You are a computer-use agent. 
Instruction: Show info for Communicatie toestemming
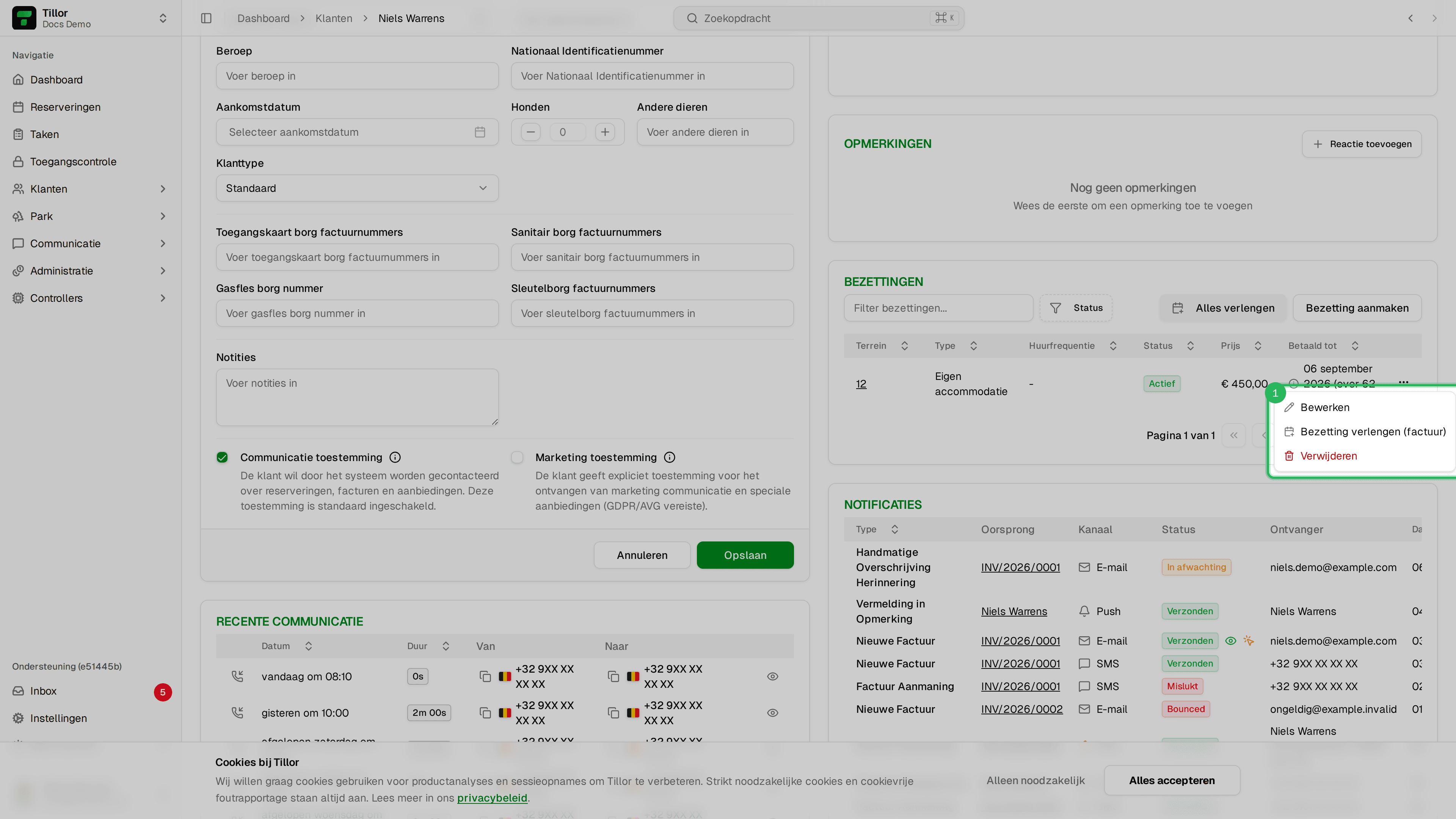tap(395, 457)
